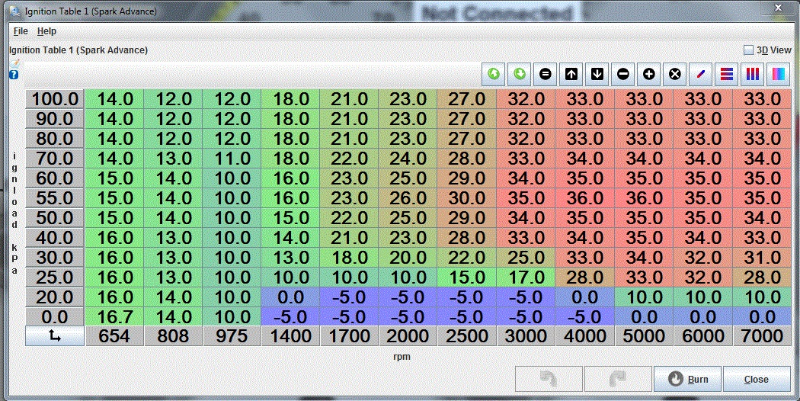Click the vertical stripes interpolate icon
Screen dimensions: 800x401
tap(753, 74)
